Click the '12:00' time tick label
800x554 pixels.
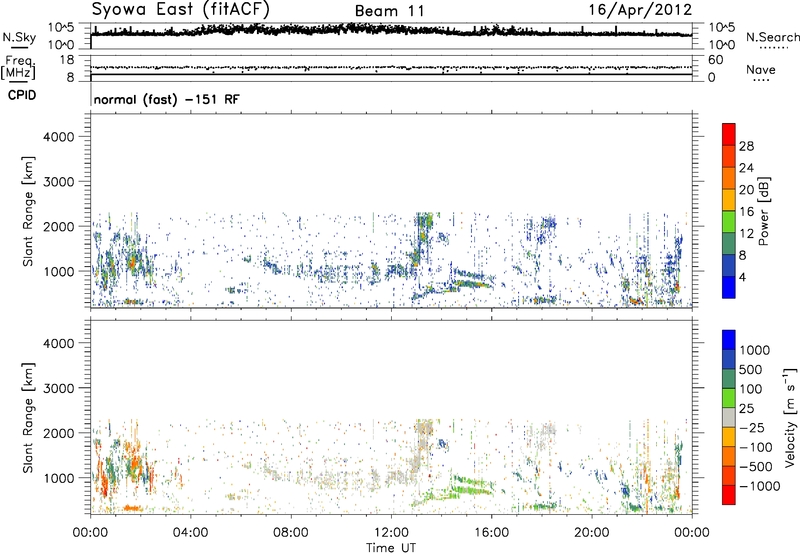[x=391, y=533]
